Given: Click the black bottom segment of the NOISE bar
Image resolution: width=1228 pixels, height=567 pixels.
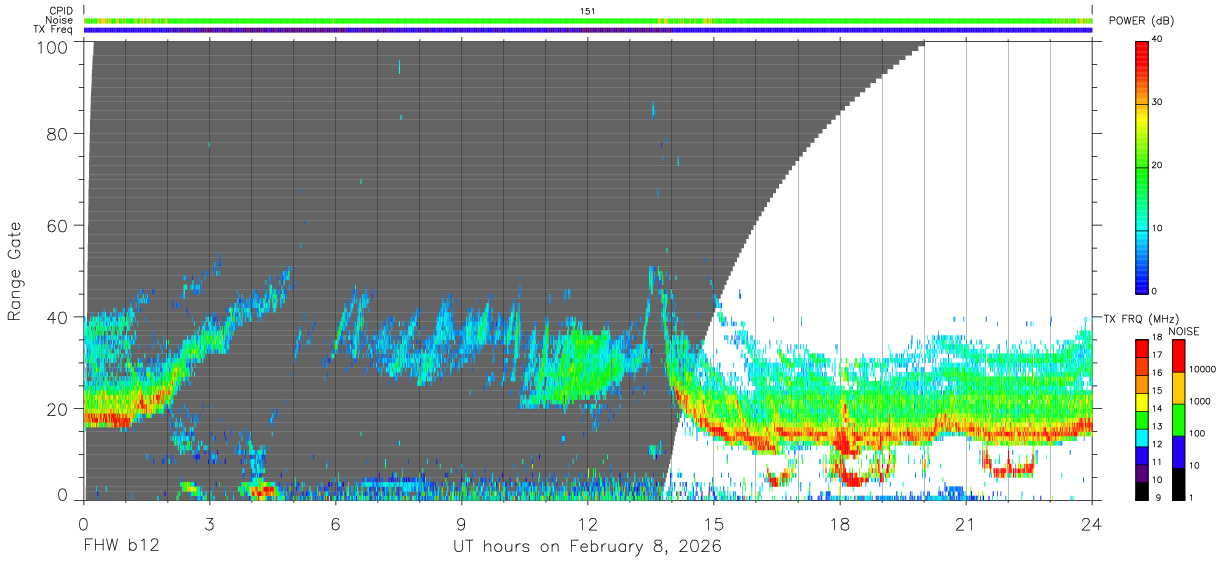Looking at the screenshot, I should click(1177, 483).
